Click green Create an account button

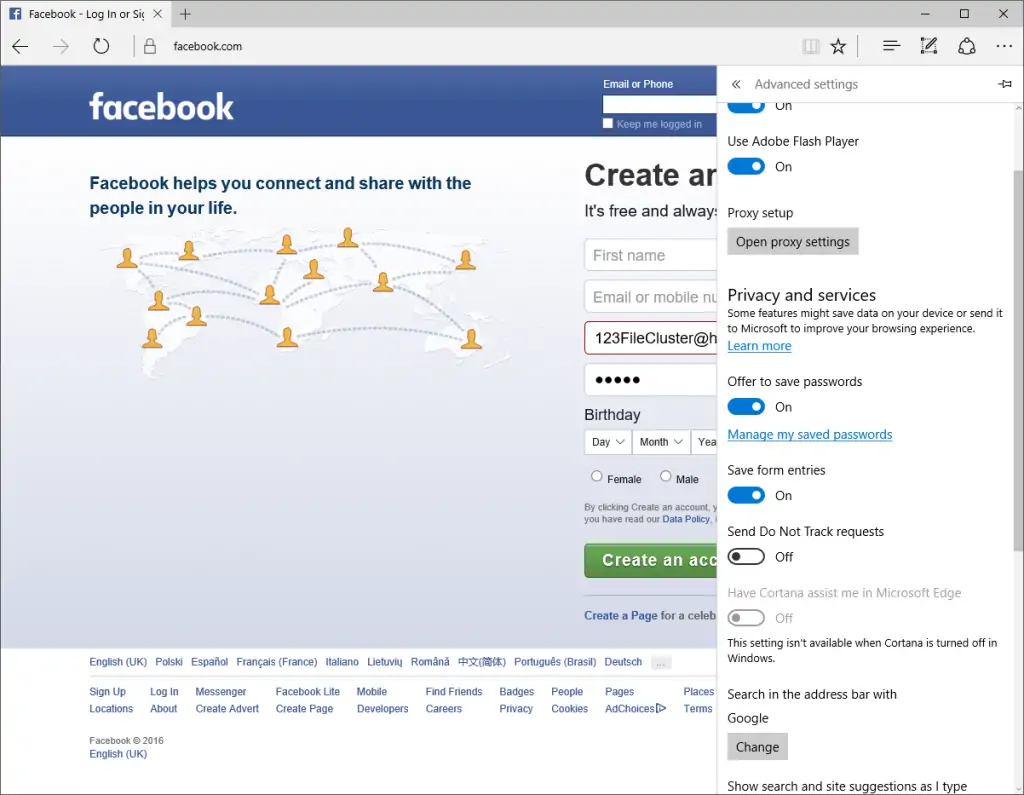[650, 560]
